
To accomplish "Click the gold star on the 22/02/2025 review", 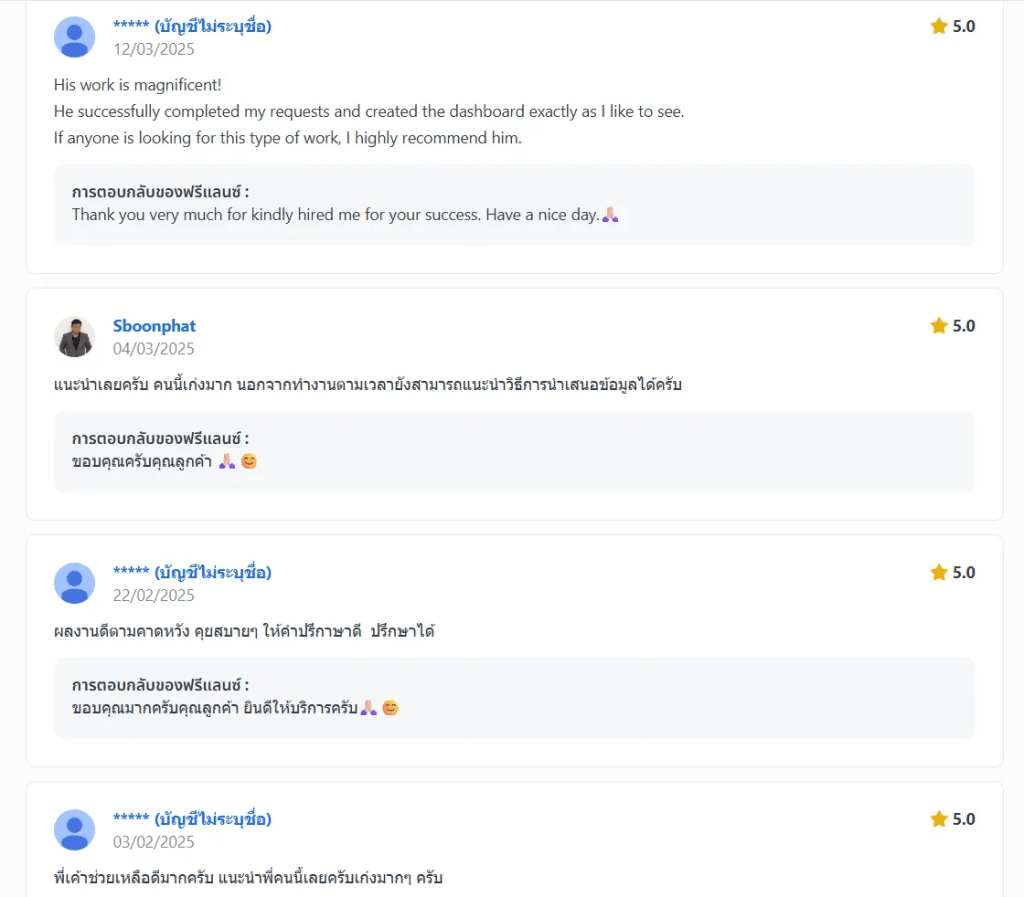I will [939, 573].
